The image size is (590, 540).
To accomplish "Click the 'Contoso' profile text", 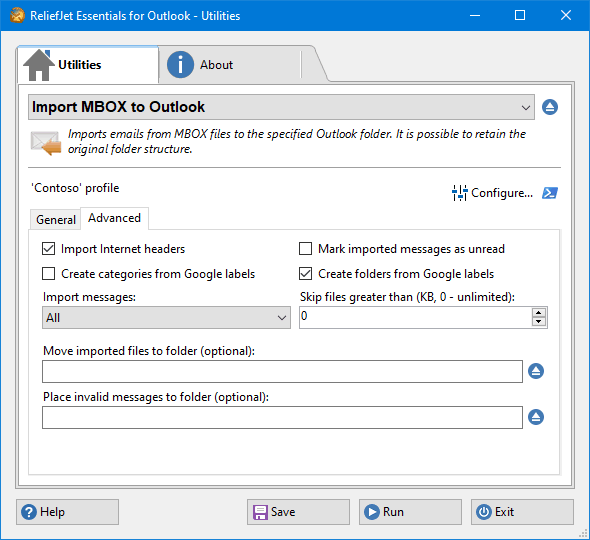I will click(x=75, y=188).
